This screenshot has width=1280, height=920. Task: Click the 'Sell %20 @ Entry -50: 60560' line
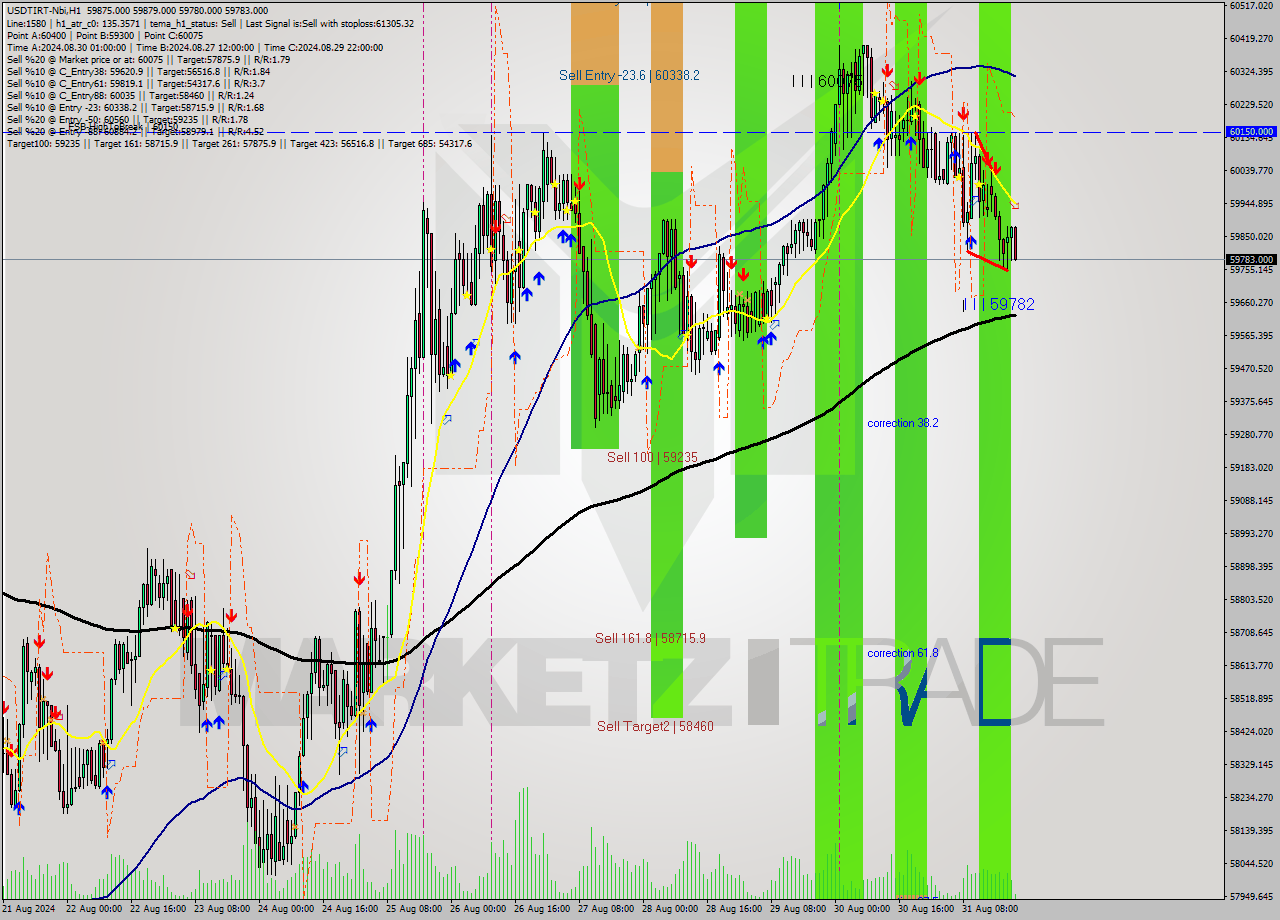127,119
